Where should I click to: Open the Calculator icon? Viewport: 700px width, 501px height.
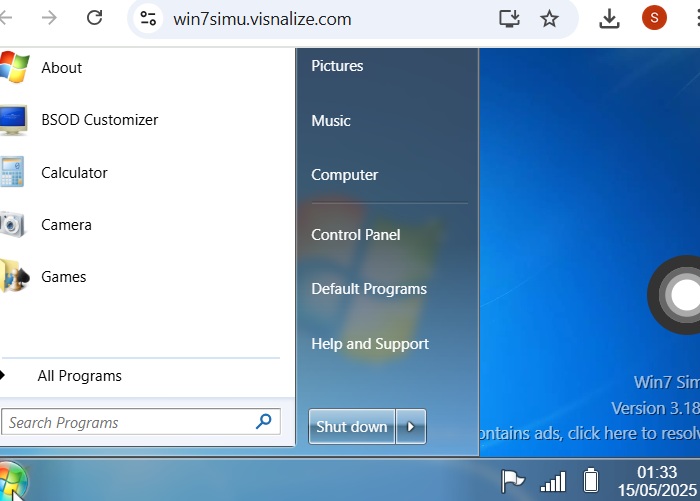coord(12,172)
